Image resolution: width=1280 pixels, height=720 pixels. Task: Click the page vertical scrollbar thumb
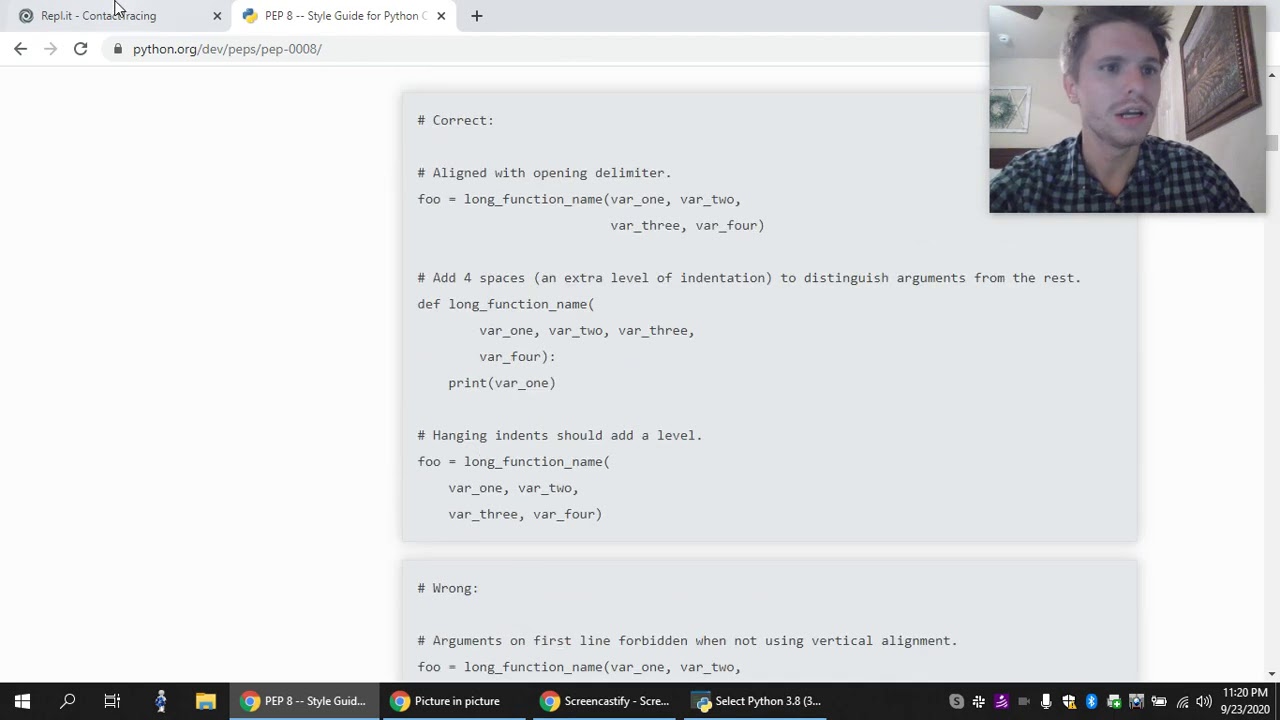click(x=1272, y=142)
